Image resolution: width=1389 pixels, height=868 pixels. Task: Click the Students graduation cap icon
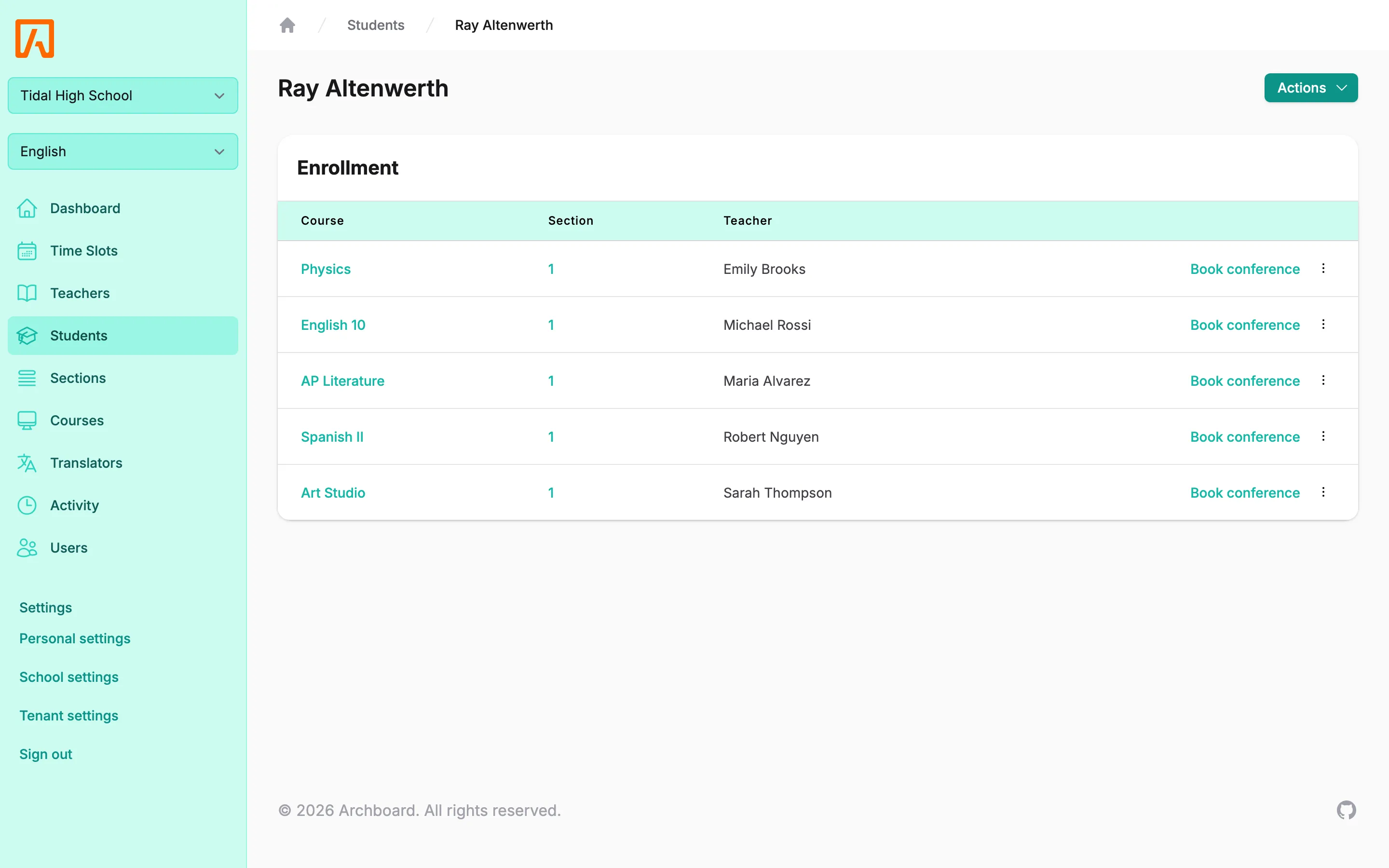(27, 336)
